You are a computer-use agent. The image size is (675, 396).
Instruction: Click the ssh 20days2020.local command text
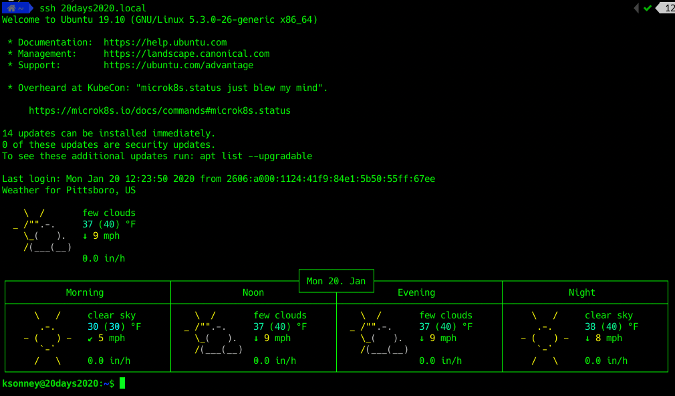click(93, 8)
